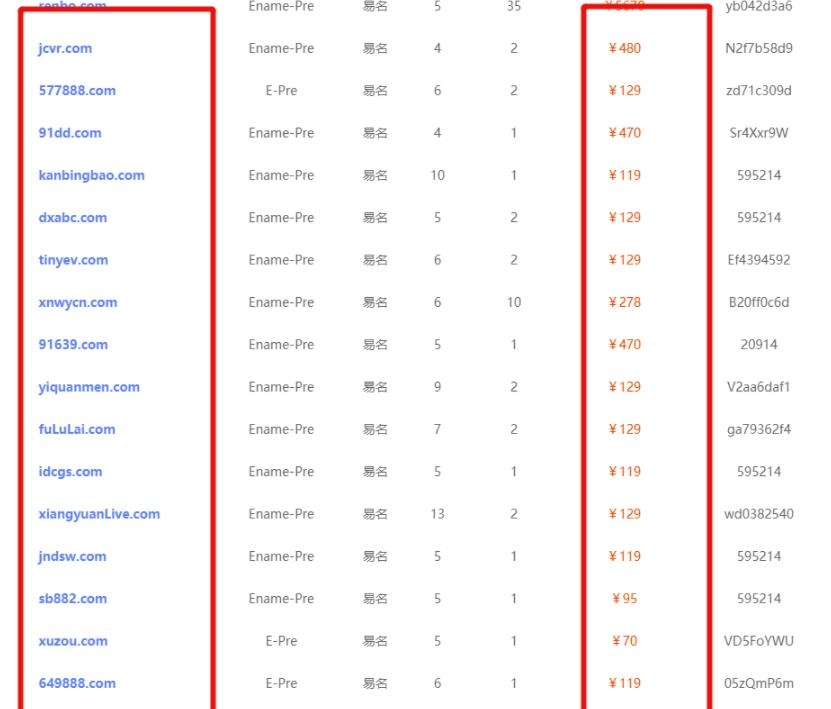
Task: Select buyer ID 595214 in sb882.com row
Action: click(x=759, y=599)
